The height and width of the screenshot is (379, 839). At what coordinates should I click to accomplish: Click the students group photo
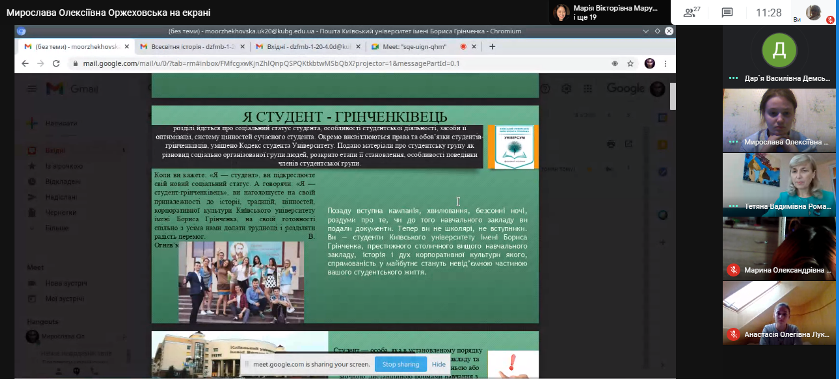click(241, 282)
